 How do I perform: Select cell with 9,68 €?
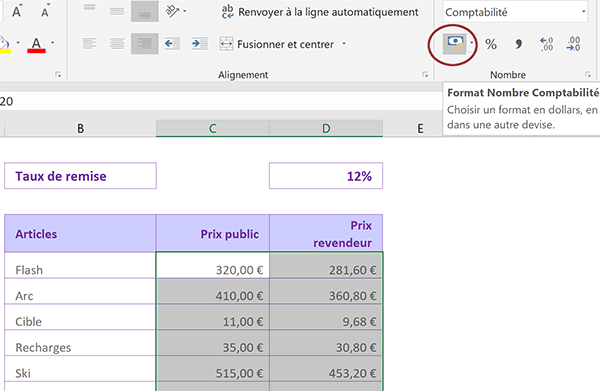click(x=326, y=317)
